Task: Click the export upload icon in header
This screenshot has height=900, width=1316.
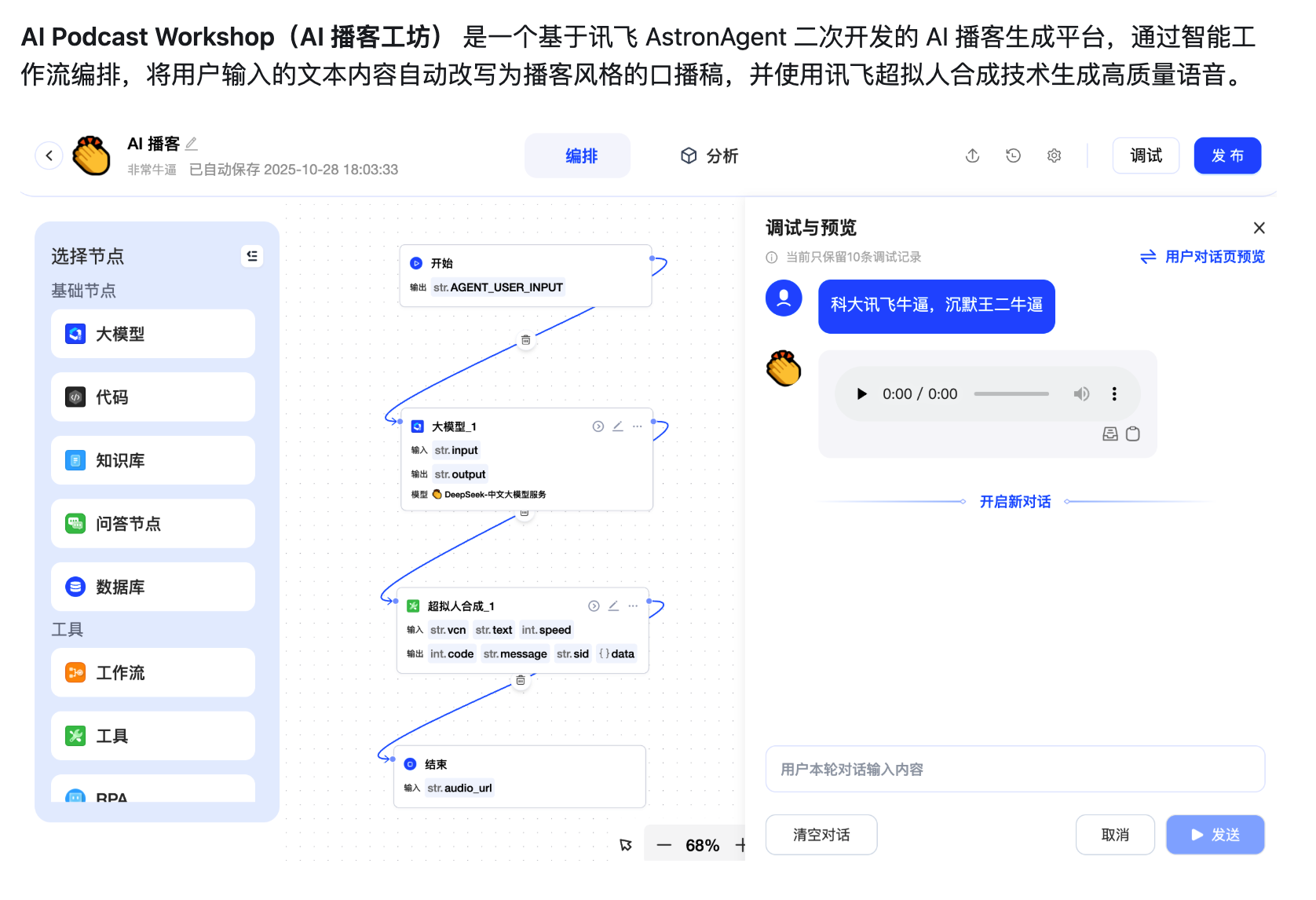Action: click(x=972, y=155)
